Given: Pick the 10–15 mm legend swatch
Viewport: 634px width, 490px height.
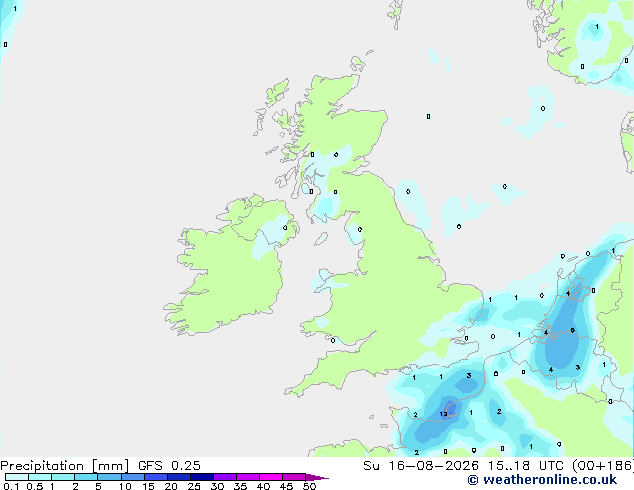Looking at the screenshot, I should click(x=133, y=477).
